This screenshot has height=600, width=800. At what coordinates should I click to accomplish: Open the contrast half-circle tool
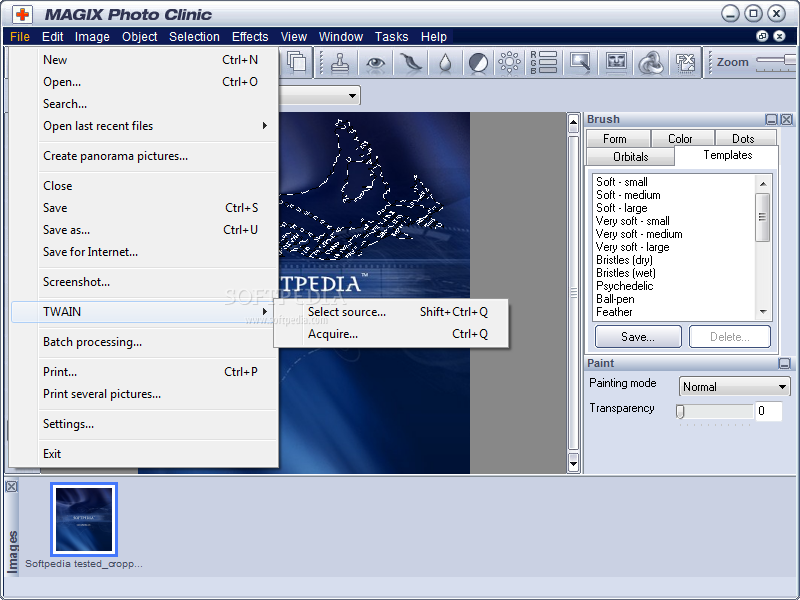478,63
